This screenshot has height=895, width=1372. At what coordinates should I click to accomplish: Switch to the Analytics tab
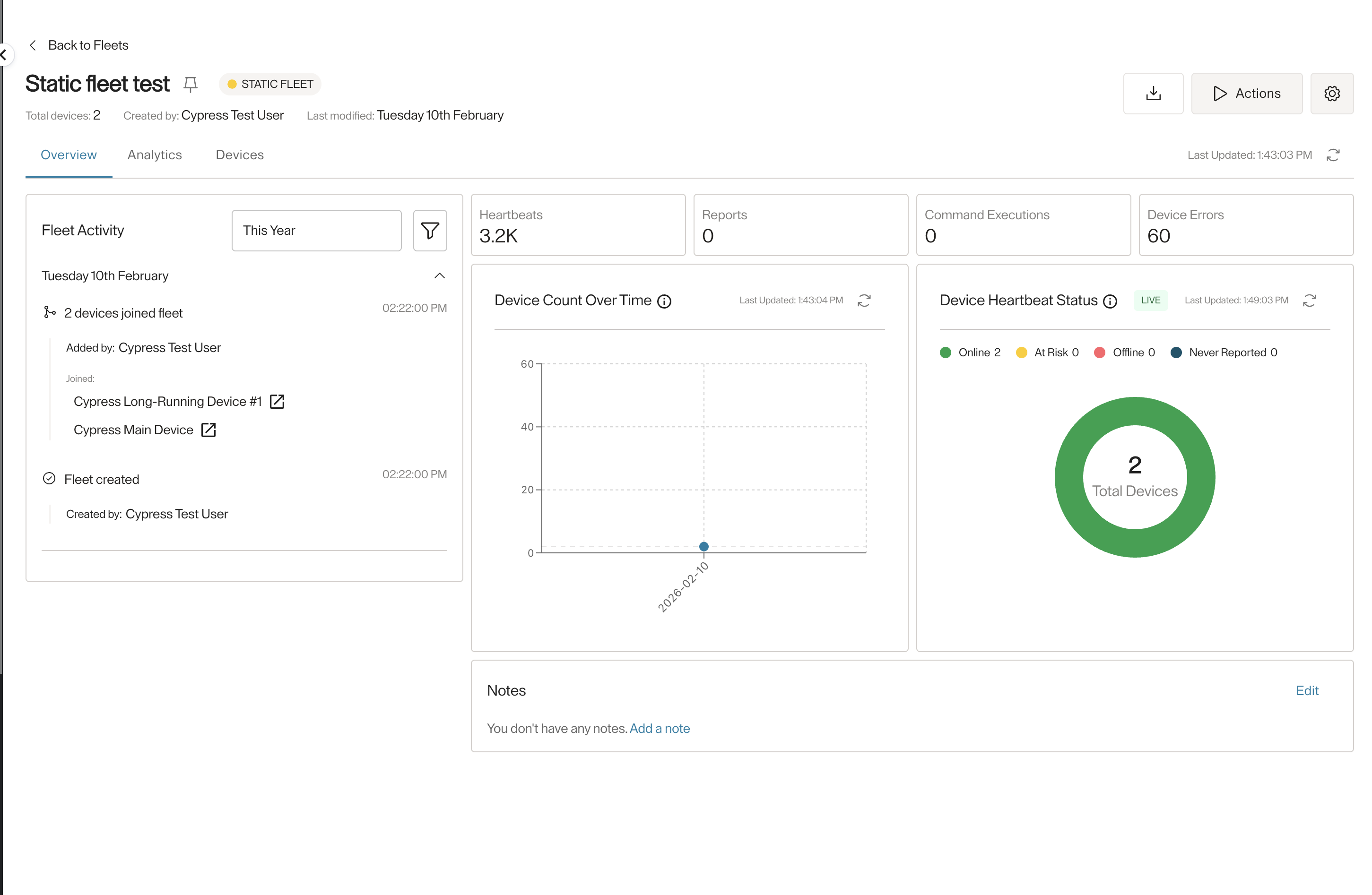155,155
